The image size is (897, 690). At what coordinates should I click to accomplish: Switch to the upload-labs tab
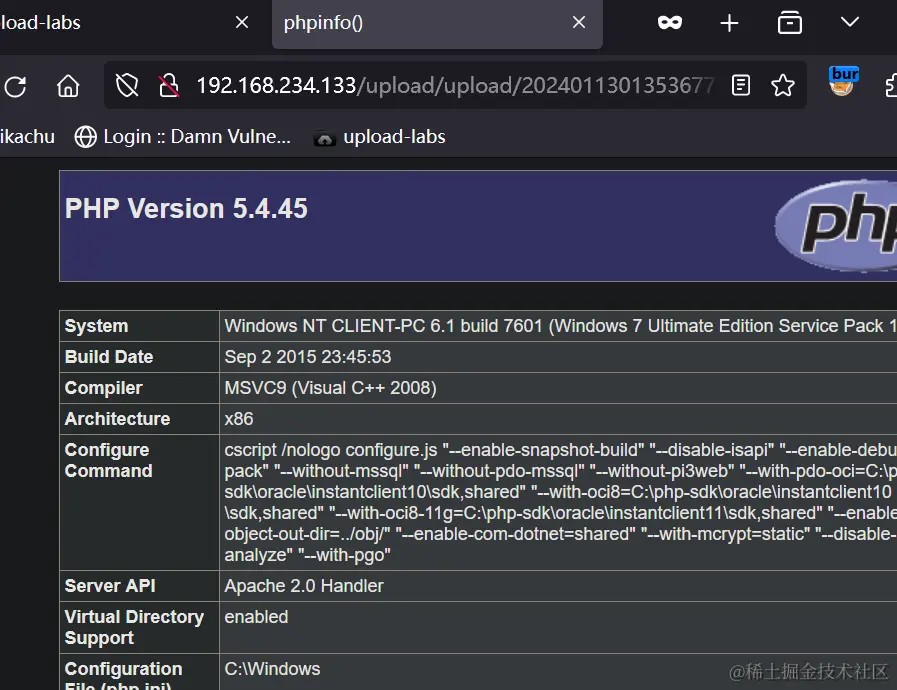coord(114,23)
